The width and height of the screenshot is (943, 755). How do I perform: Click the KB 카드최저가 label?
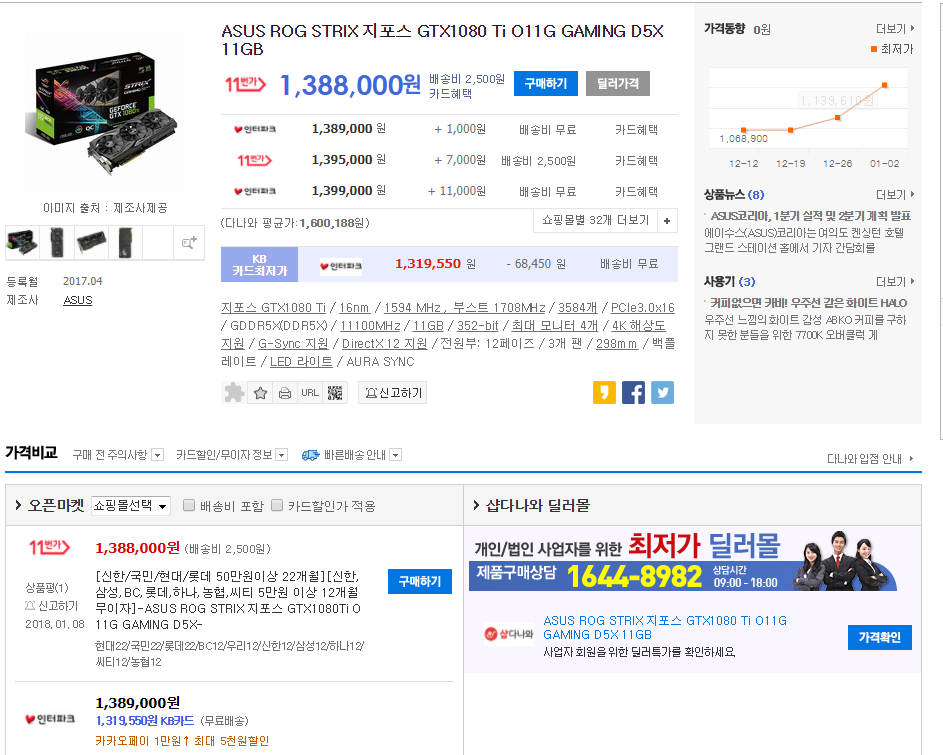tap(259, 265)
